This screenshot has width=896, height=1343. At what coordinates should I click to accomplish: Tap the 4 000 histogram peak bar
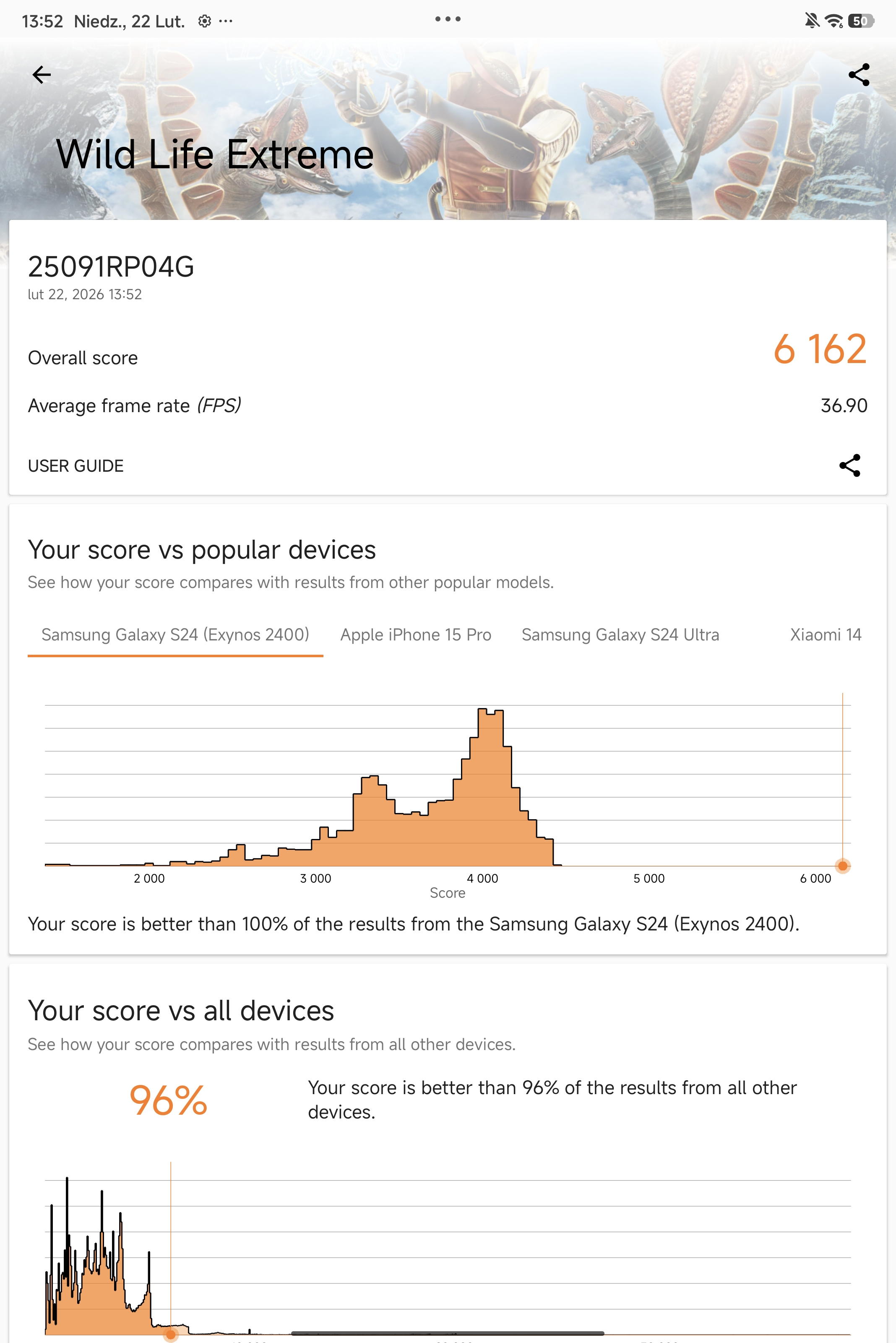coord(490,789)
